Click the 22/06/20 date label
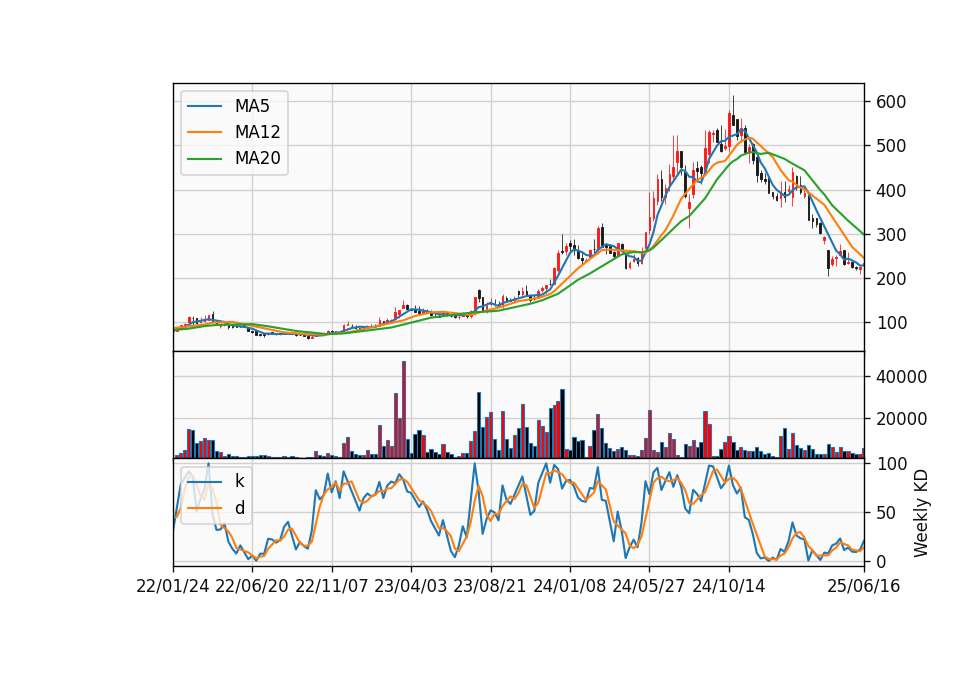This screenshot has width=960, height=690. [252, 586]
